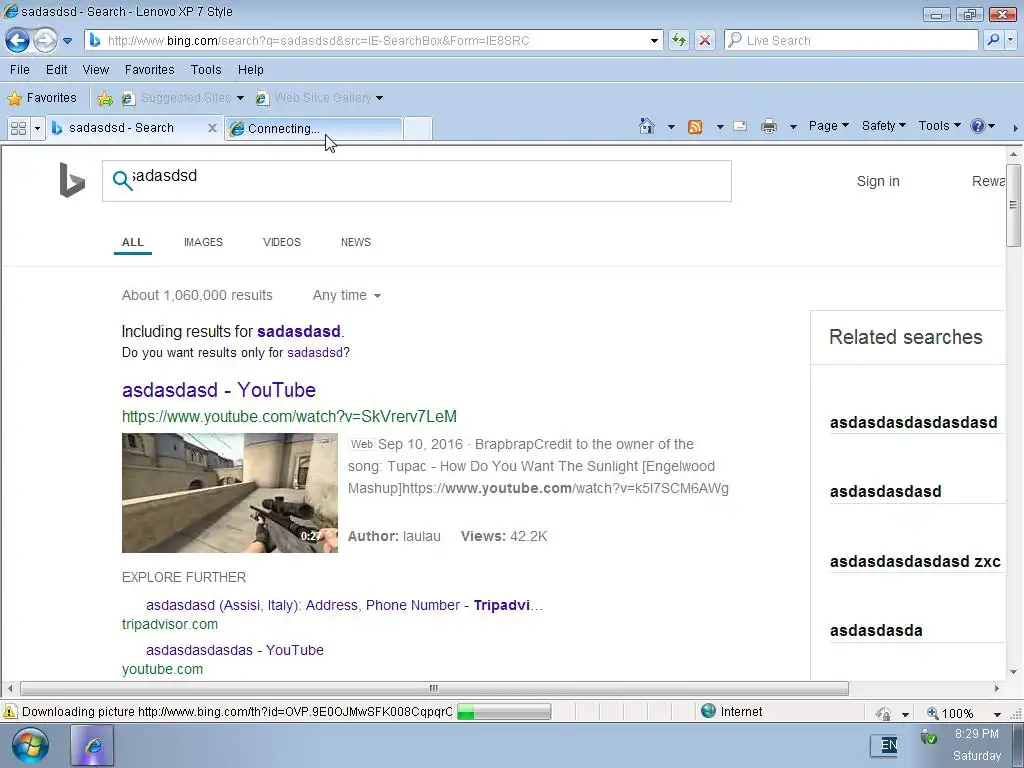Click related search asdasdasdasd zxc
This screenshot has height=768, width=1024.
pos(915,562)
